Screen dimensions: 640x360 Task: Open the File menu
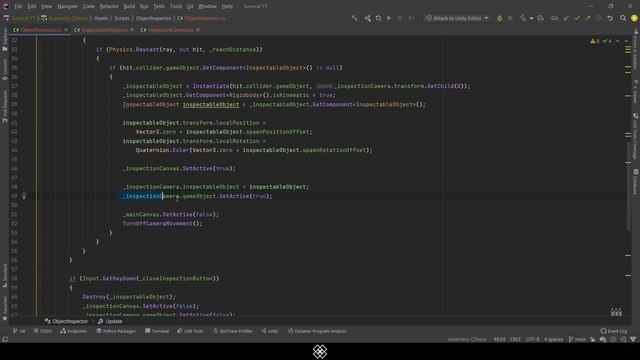pos(18,7)
